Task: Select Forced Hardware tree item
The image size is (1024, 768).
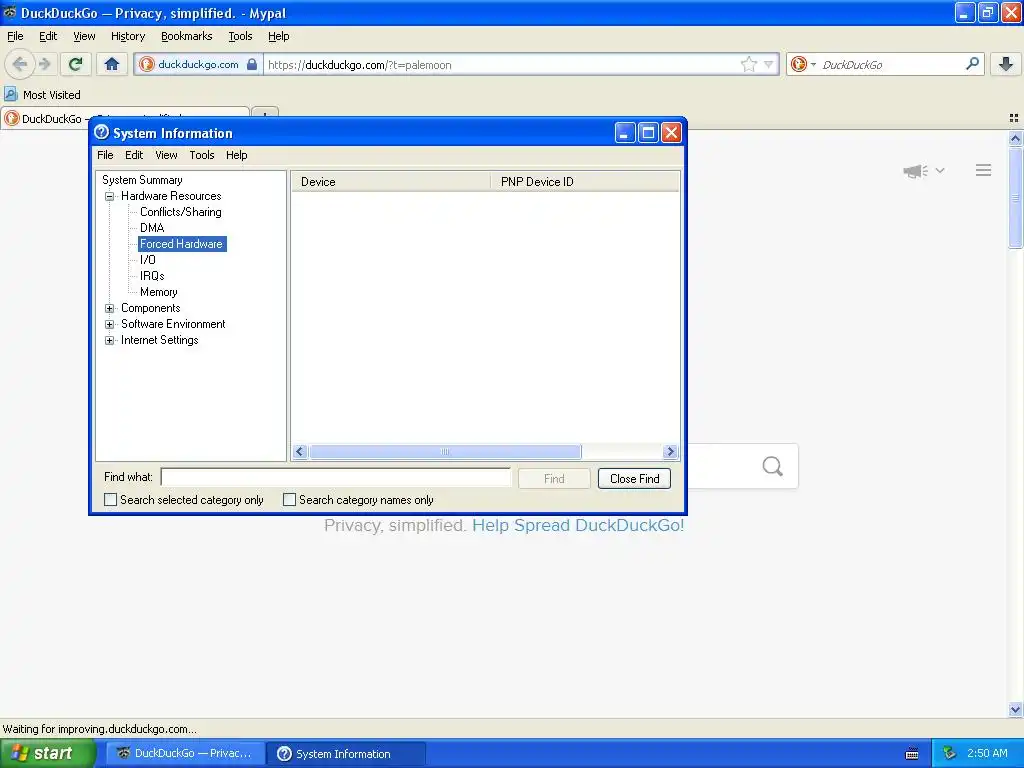Action: coord(182,244)
